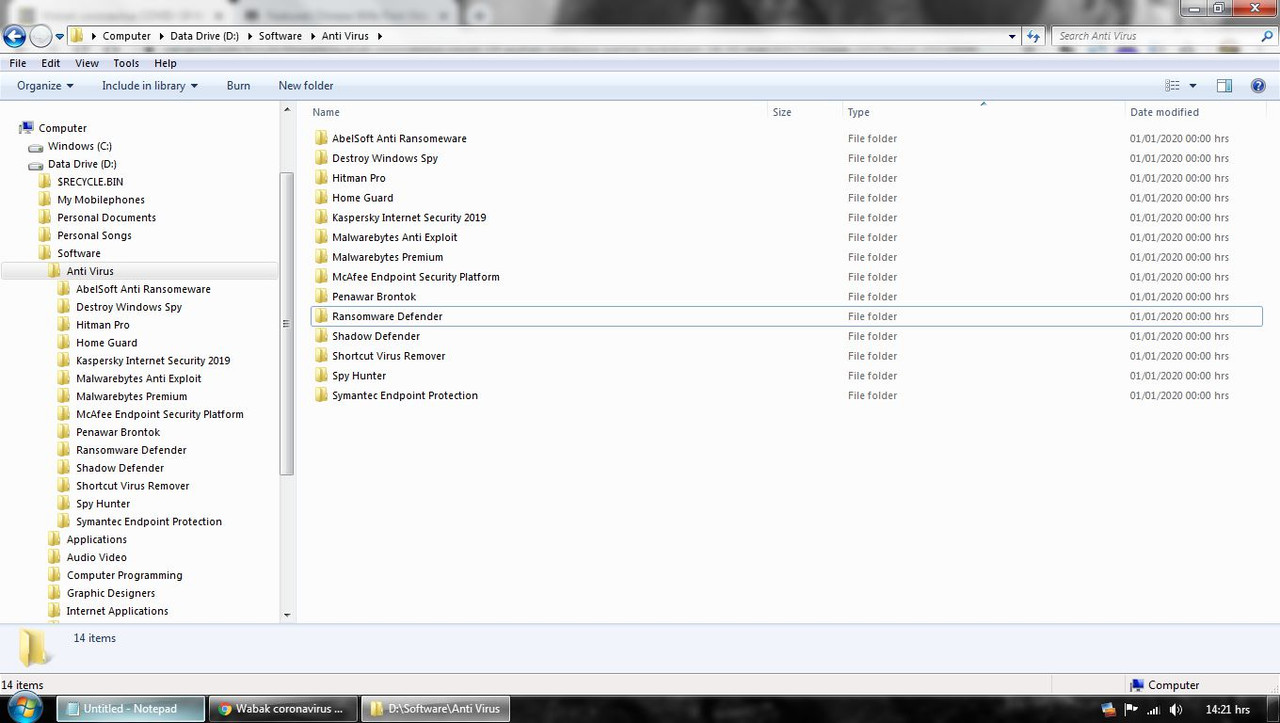Open the Help menu
This screenshot has height=723, width=1280.
pyautogui.click(x=165, y=63)
